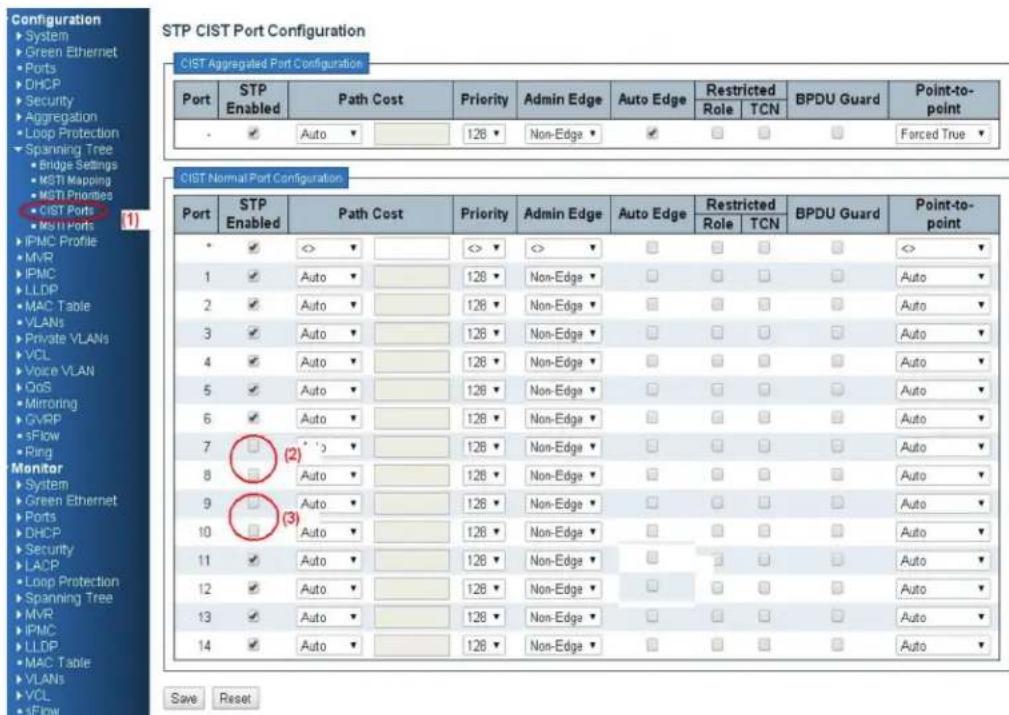Open aggregated Priority dropdown

(483, 134)
